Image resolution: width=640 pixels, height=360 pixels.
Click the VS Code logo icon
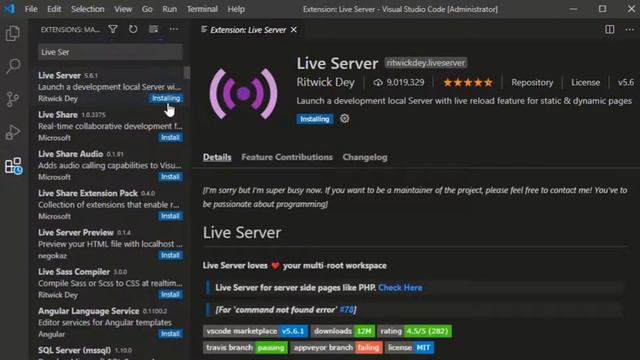9,9
